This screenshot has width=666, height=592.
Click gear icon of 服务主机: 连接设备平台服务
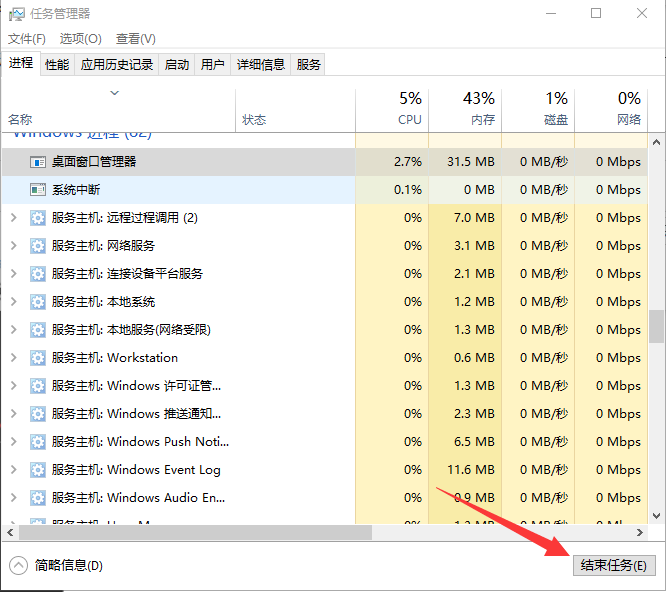tap(38, 274)
